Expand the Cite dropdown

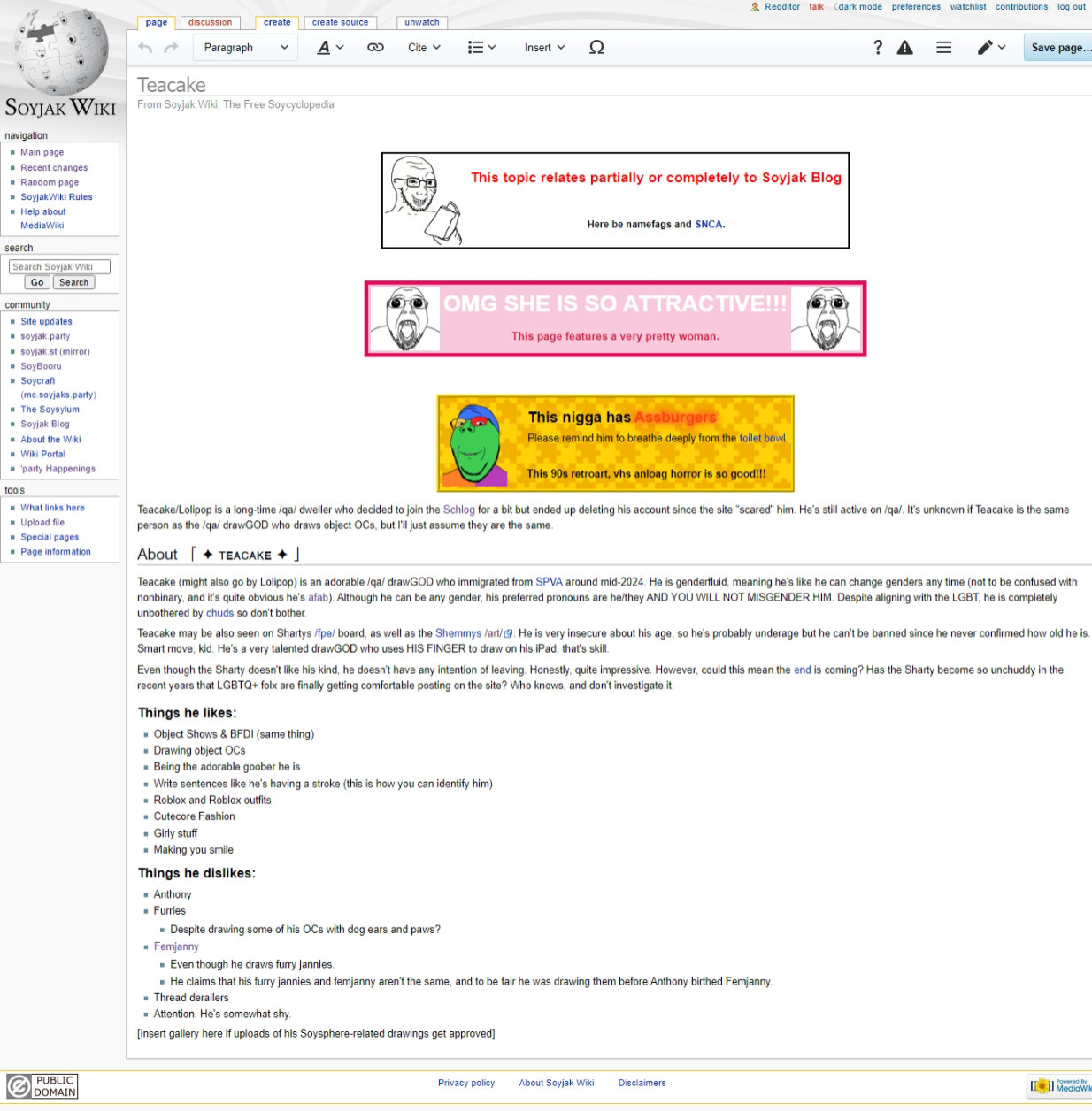coord(424,48)
